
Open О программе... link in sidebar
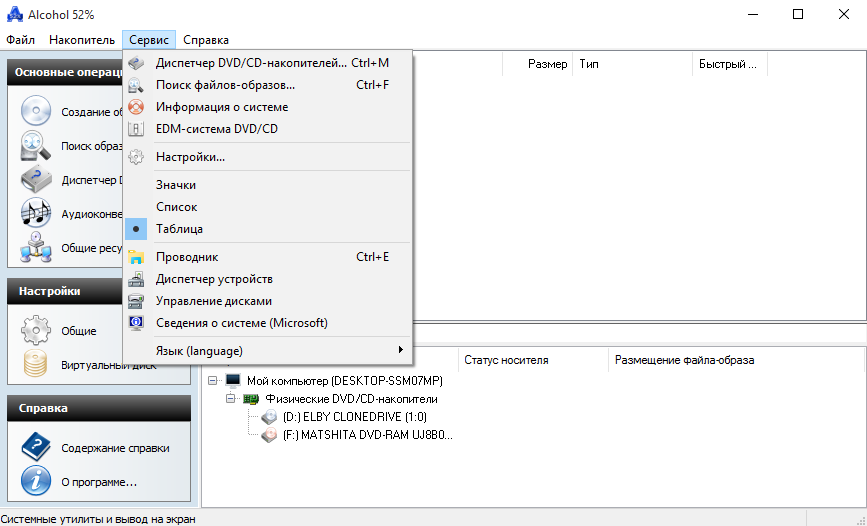[99, 482]
